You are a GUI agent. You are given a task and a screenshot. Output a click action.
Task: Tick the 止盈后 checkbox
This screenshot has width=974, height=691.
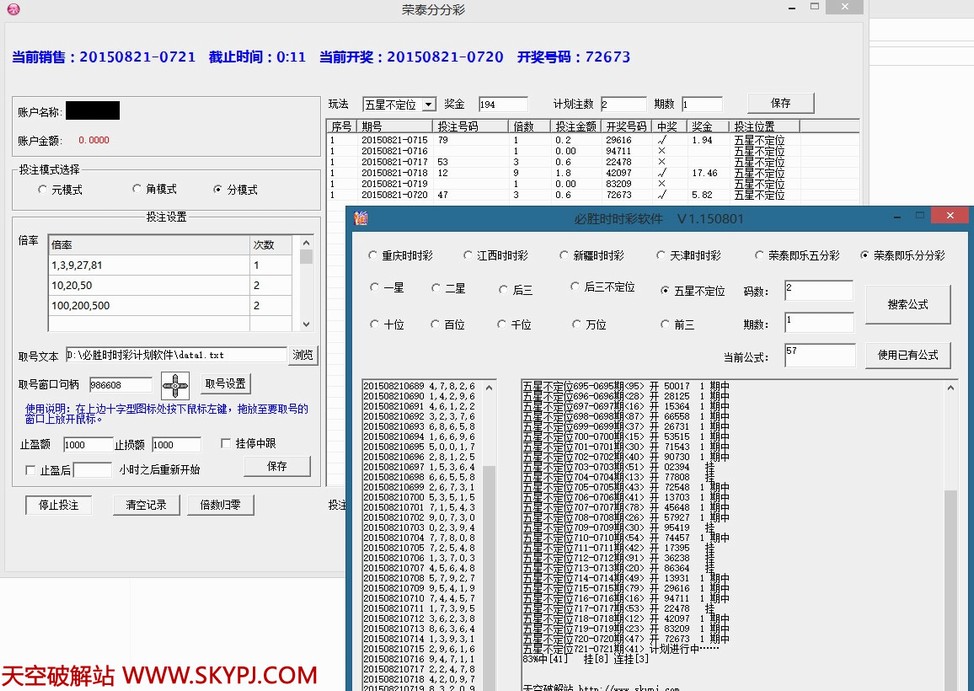30,470
